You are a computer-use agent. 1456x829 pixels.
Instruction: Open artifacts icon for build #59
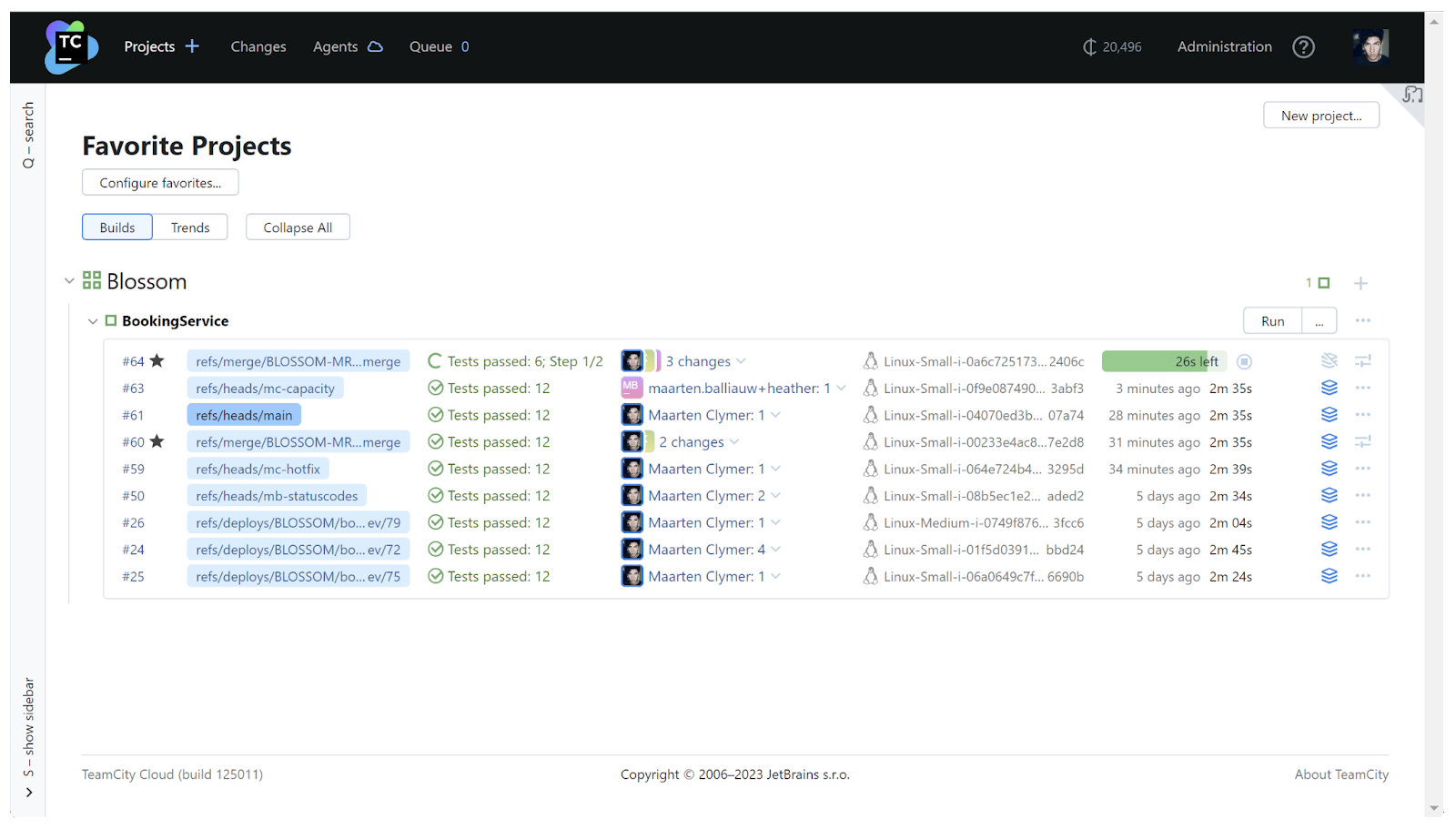coord(1330,469)
